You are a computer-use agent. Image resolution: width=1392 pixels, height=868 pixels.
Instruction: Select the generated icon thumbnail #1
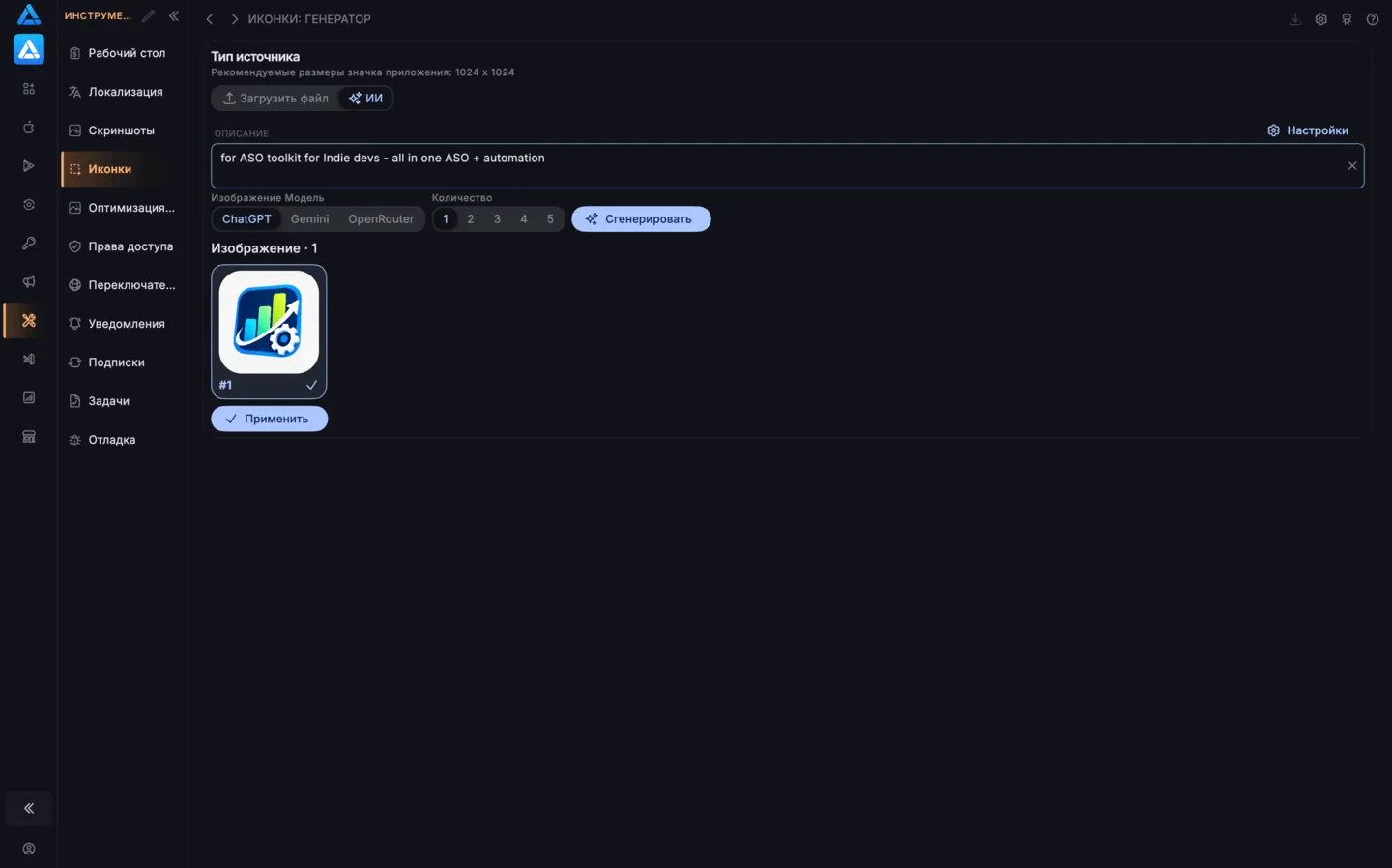(x=269, y=332)
